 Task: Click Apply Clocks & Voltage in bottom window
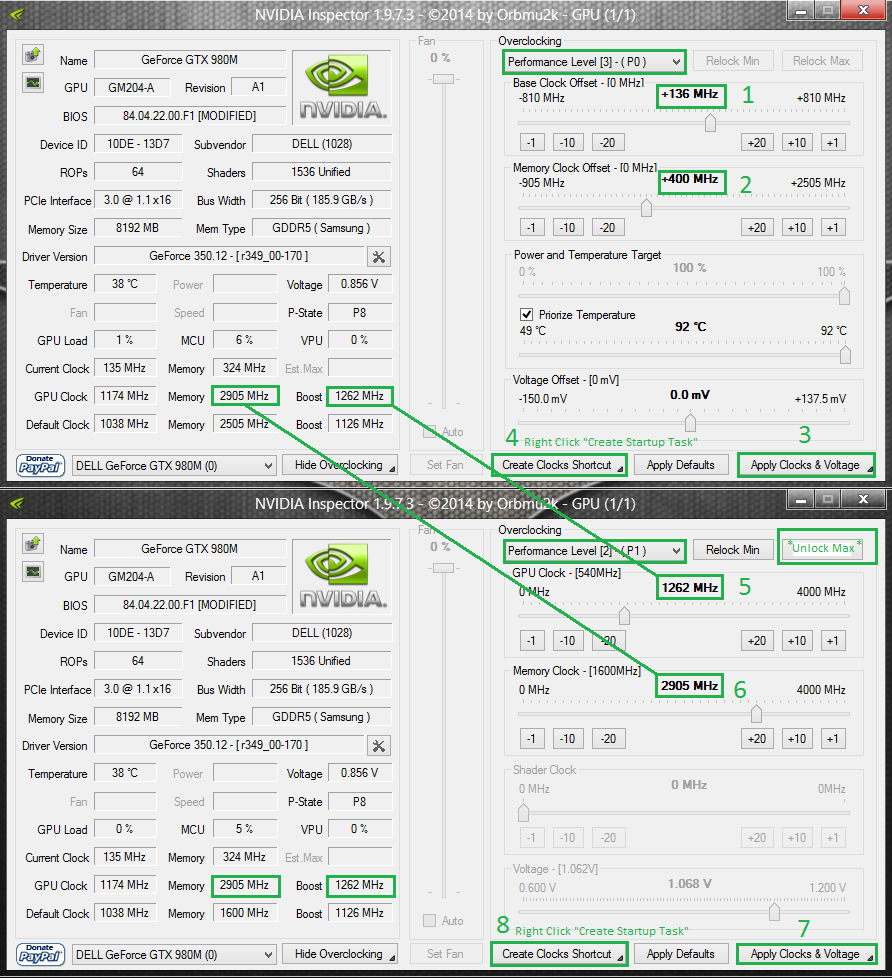coord(806,954)
